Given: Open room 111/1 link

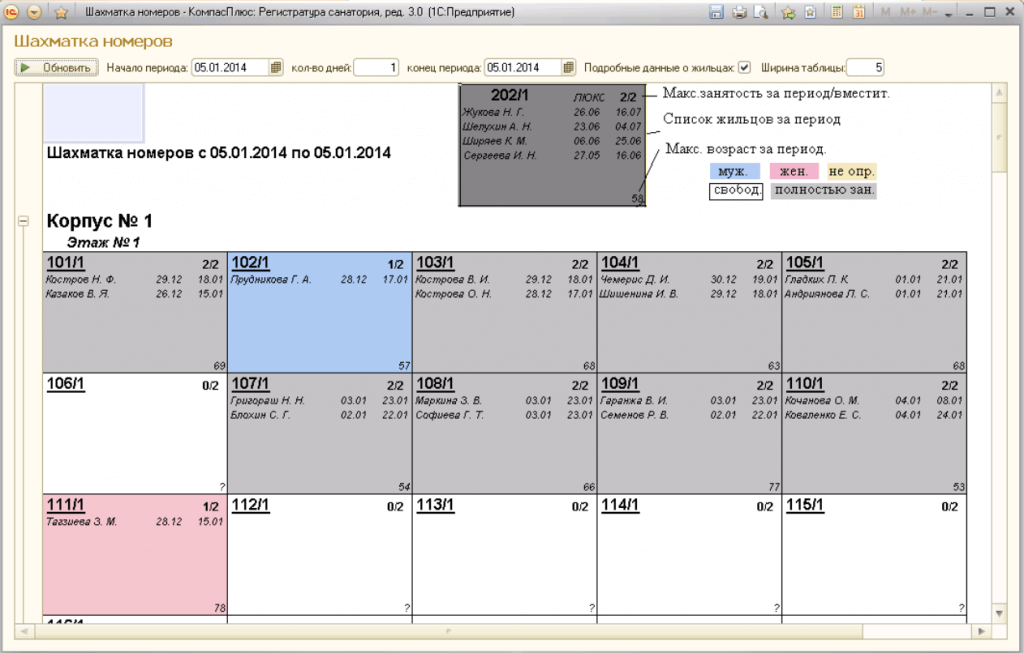Looking at the screenshot, I should tap(65, 505).
